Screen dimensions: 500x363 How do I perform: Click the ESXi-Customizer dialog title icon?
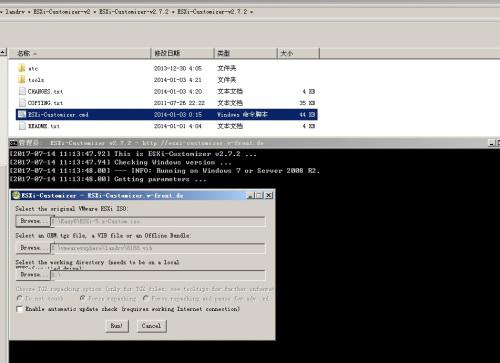coord(16,195)
